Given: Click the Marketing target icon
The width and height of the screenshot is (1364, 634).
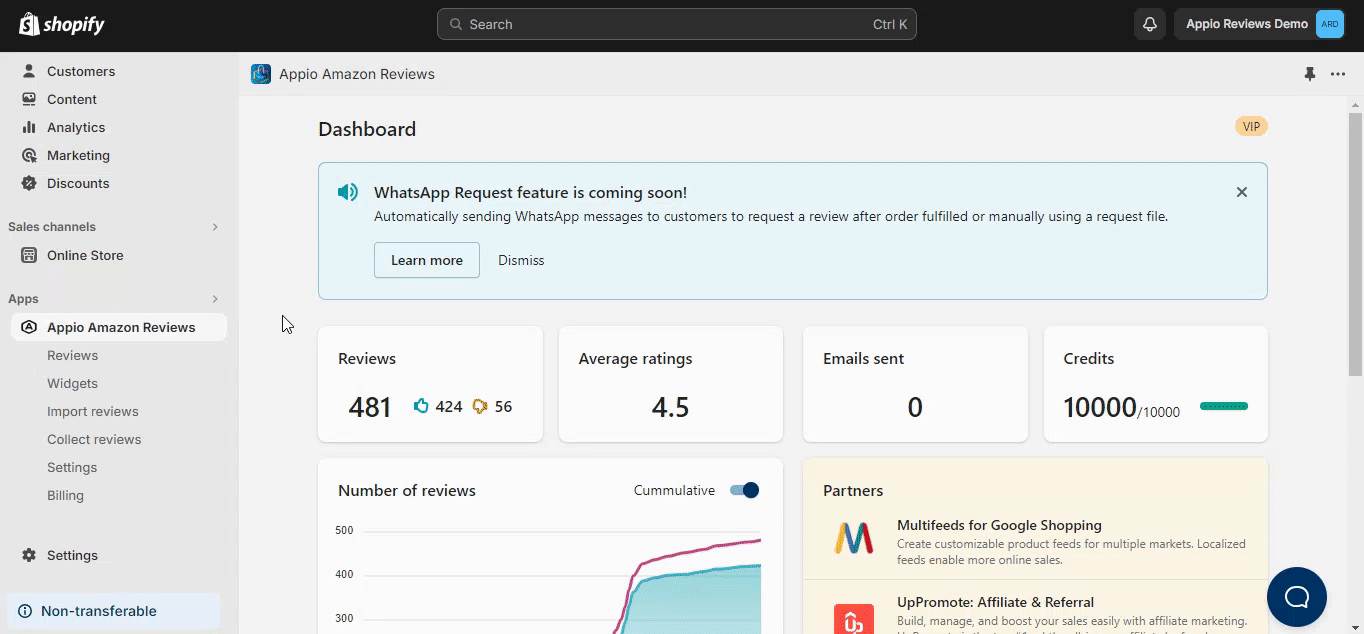Looking at the screenshot, I should pos(29,155).
